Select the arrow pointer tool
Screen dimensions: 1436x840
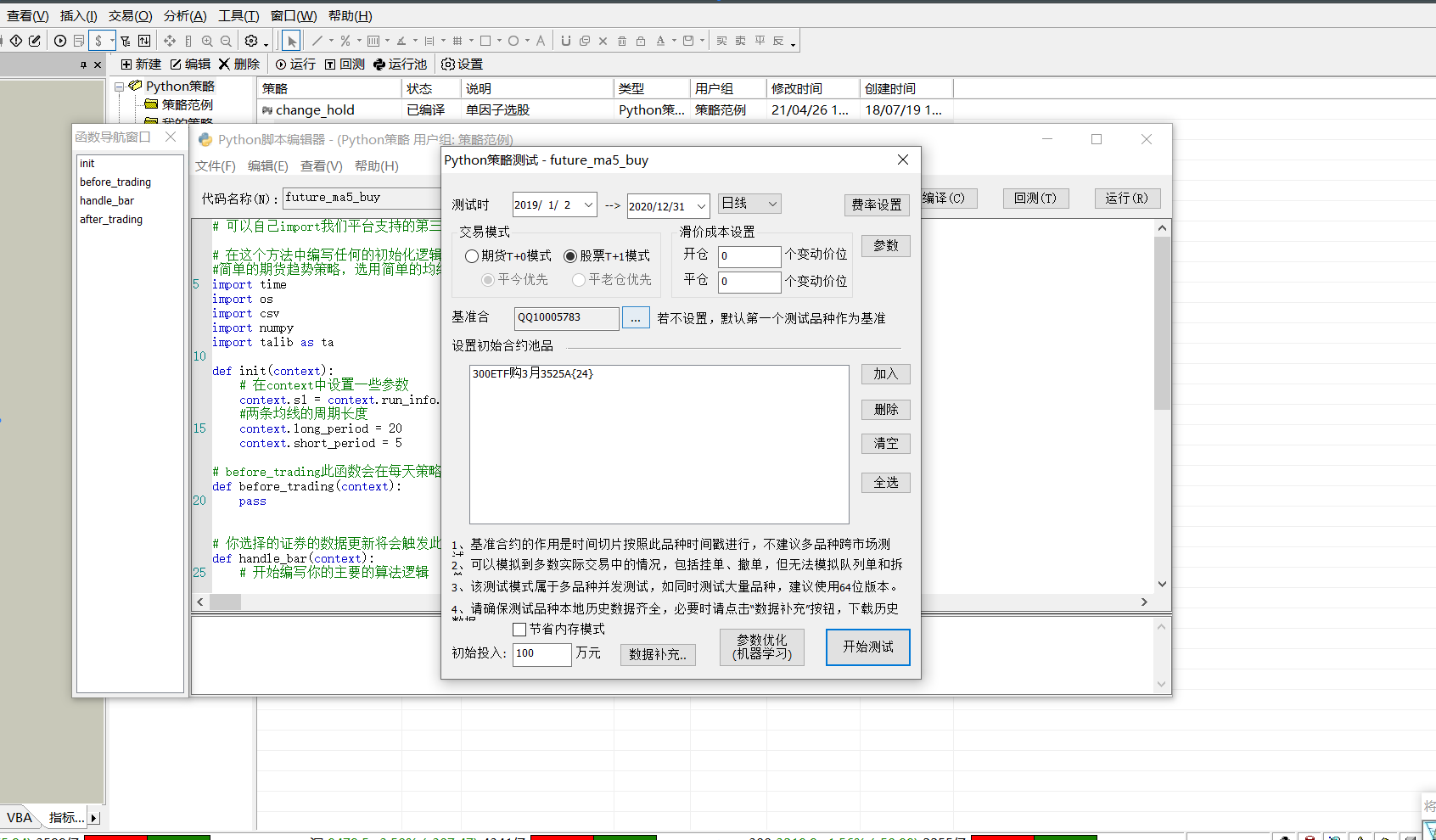tap(291, 41)
